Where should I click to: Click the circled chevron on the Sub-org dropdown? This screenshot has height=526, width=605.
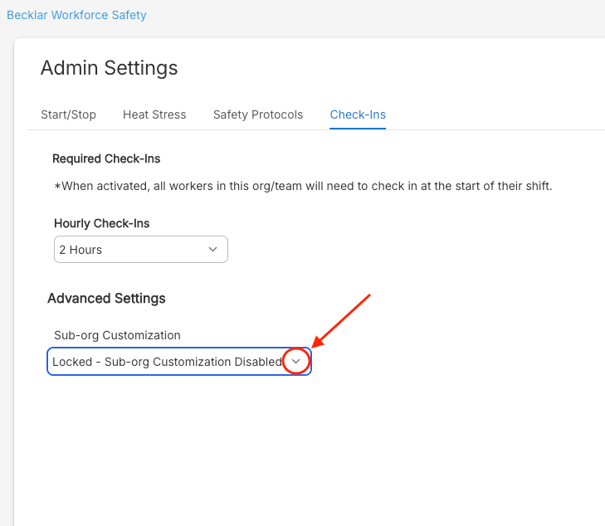coord(295,362)
